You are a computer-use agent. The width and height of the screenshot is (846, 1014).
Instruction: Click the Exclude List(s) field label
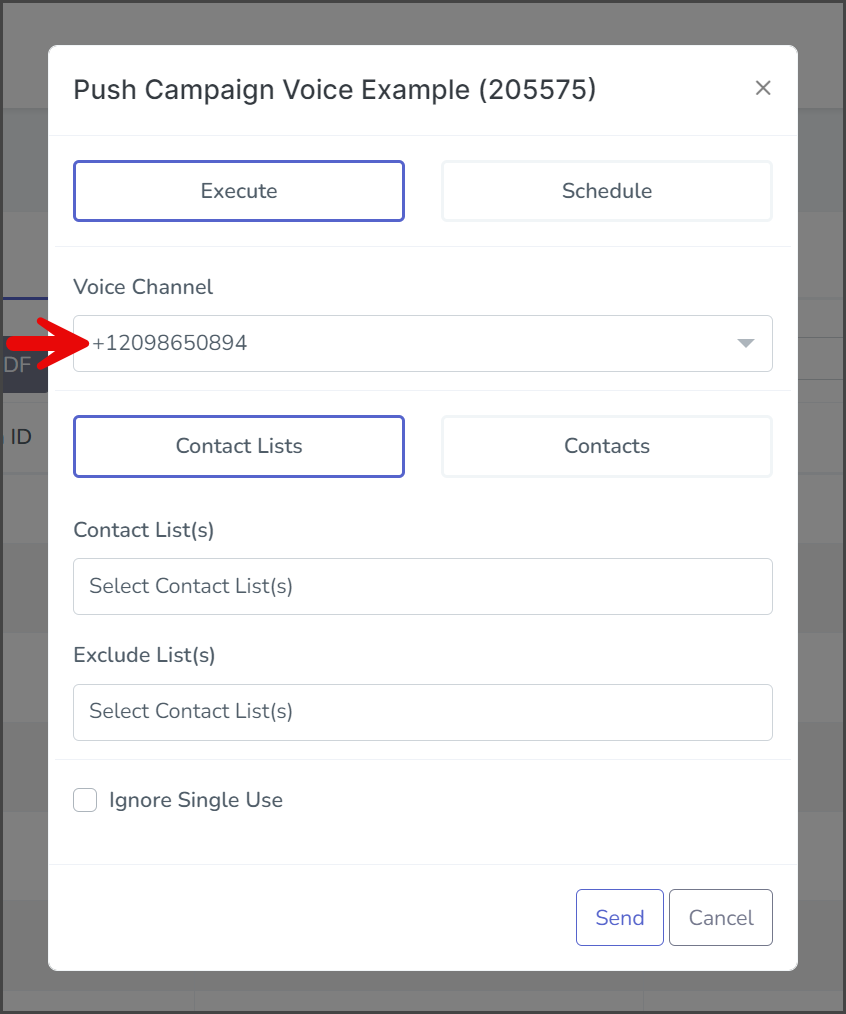click(144, 655)
